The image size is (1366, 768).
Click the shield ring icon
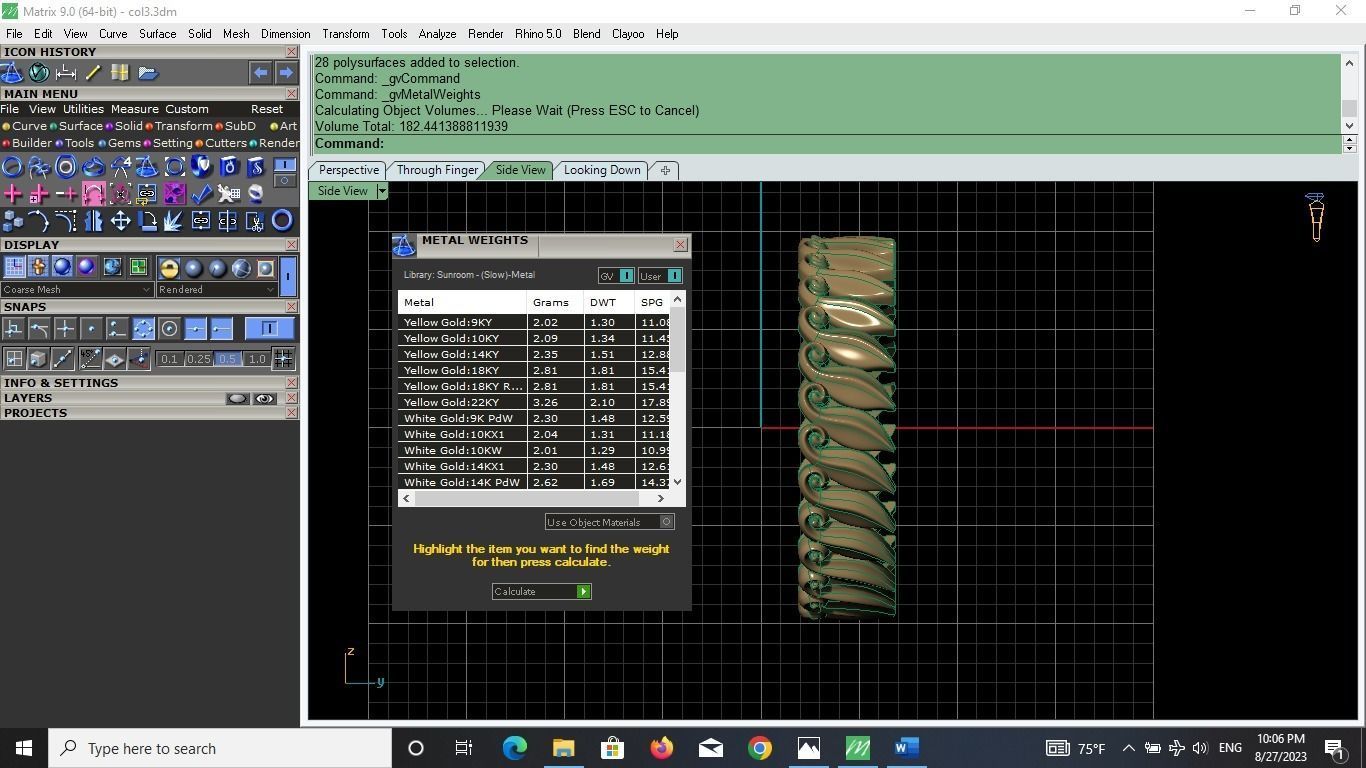201,166
